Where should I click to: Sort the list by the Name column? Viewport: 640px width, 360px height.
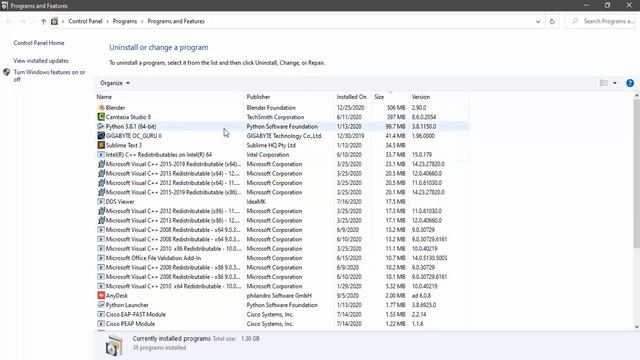click(104, 97)
